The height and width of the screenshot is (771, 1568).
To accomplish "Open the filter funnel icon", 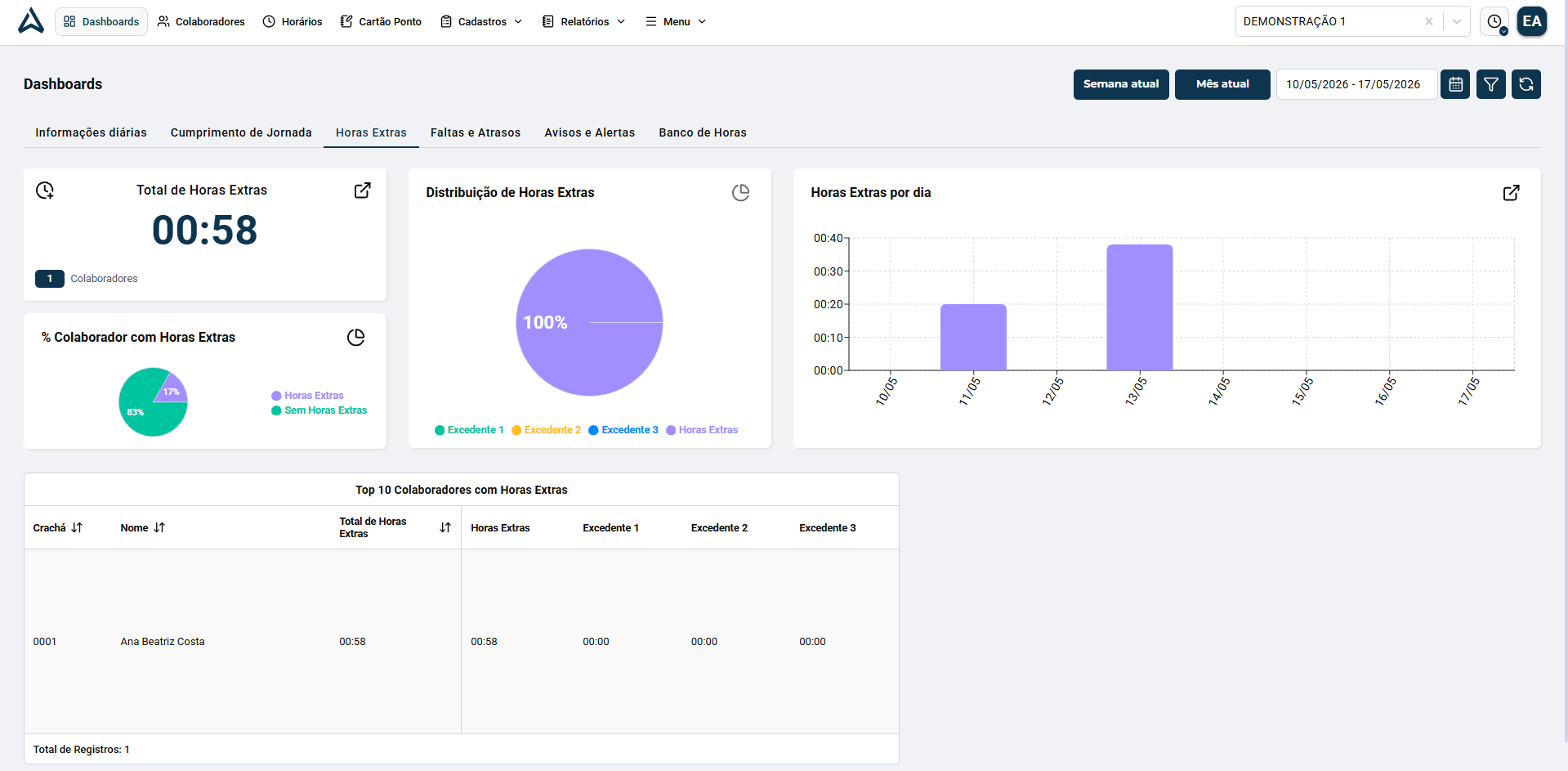I will [1491, 84].
